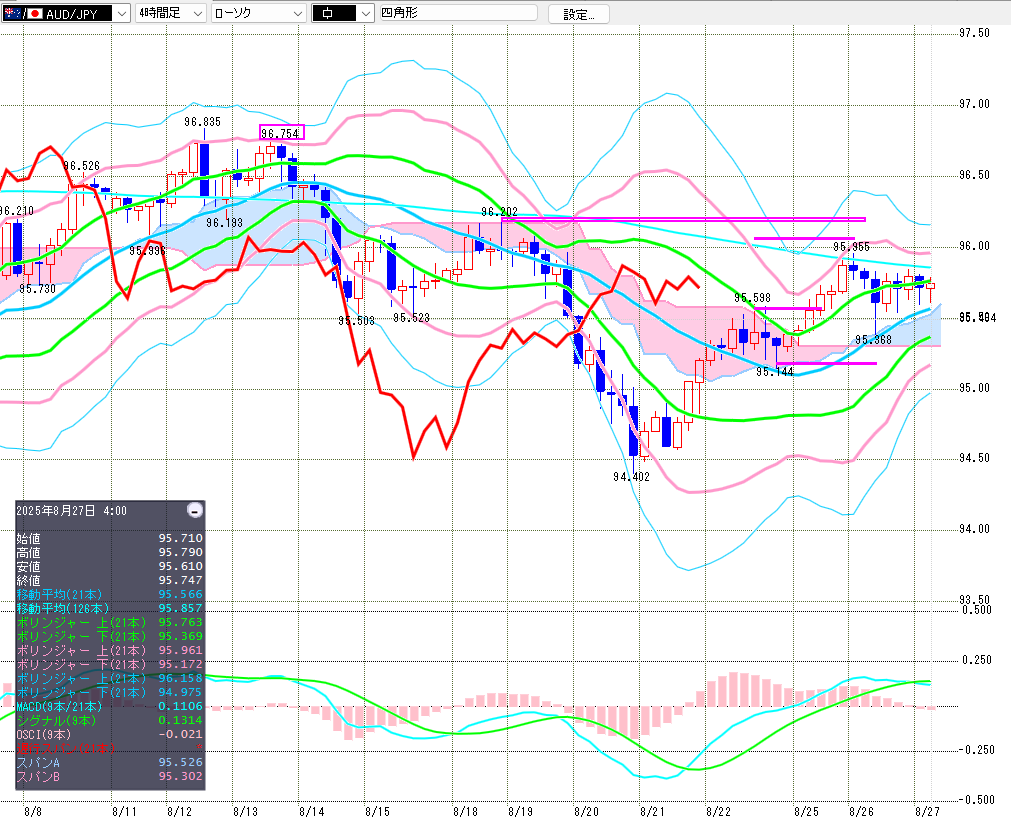Click the green ボリンジャー 上 row valued 95.763
Screen dimensions: 1011x819
pyautogui.click(x=110, y=622)
